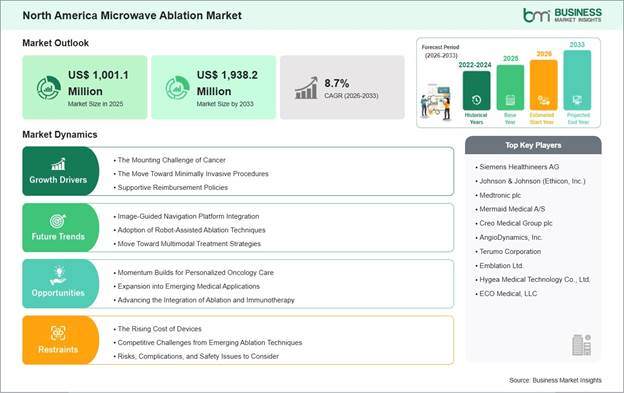Select the Top Key Players header tab
This screenshot has width=624, height=393.
coord(533,145)
